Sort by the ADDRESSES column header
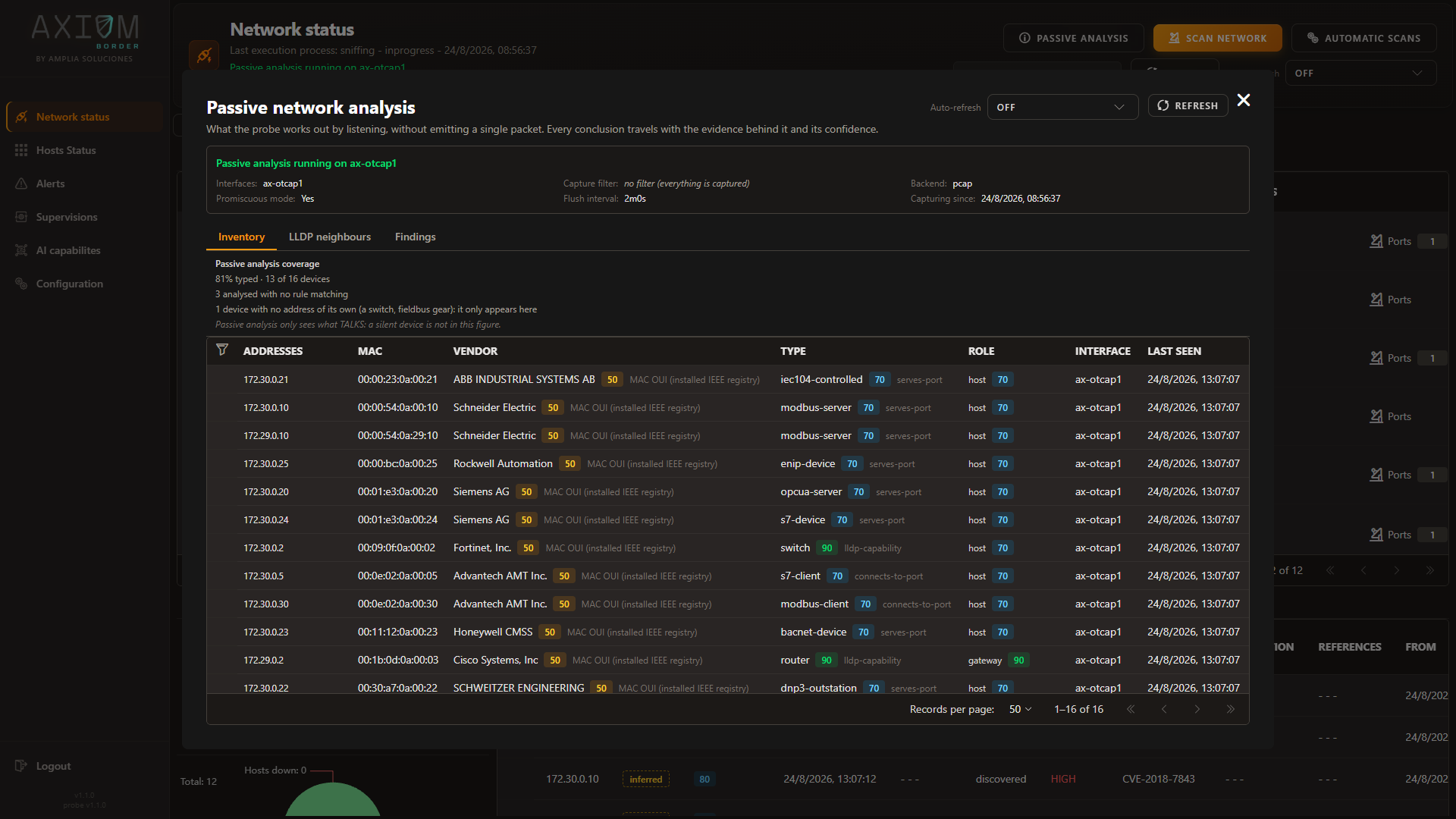Image resolution: width=1456 pixels, height=819 pixels. (273, 351)
